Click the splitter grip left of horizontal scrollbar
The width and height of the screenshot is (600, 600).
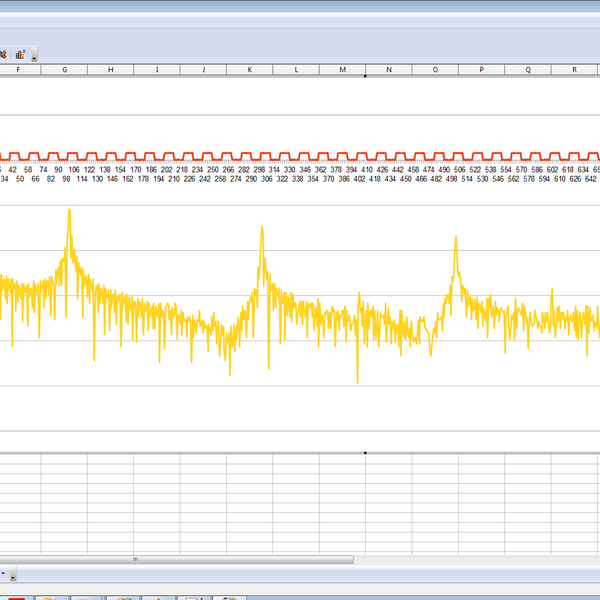coord(135,559)
